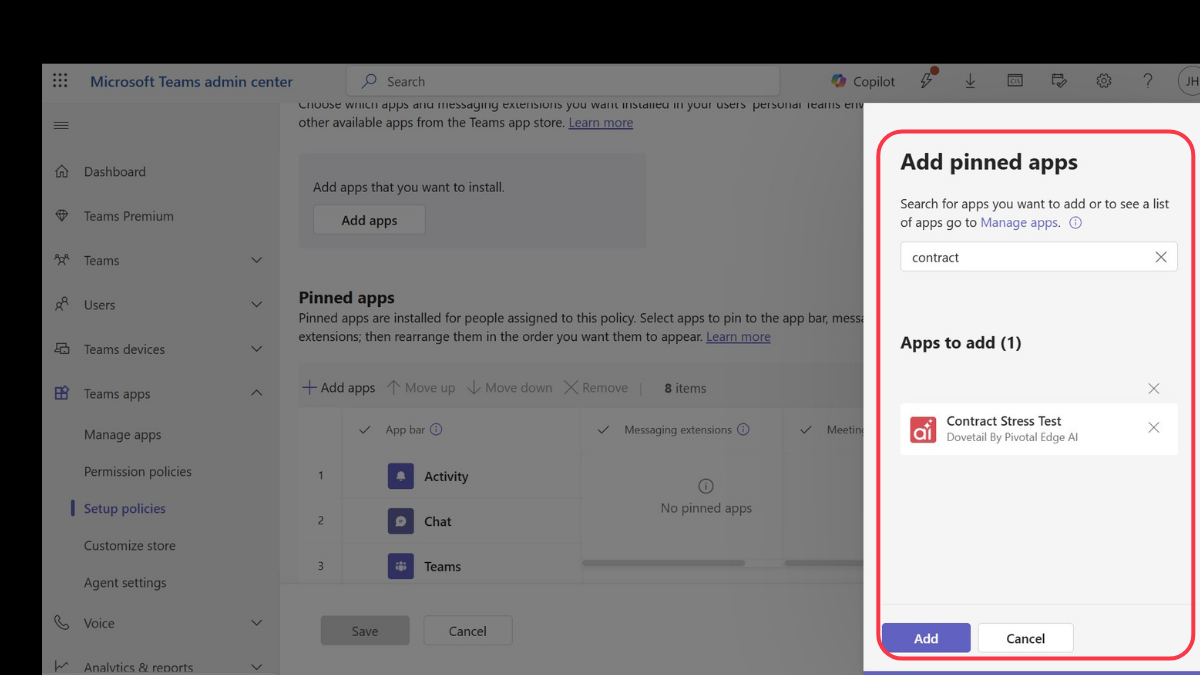This screenshot has height=675, width=1200.
Task: Open Manage apps in the sidebar
Action: point(122,435)
